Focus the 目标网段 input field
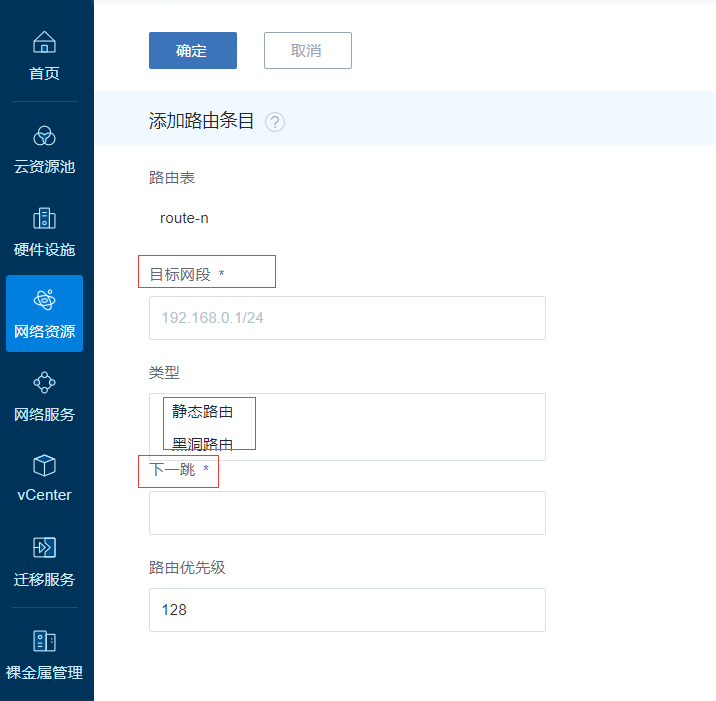 click(347, 318)
